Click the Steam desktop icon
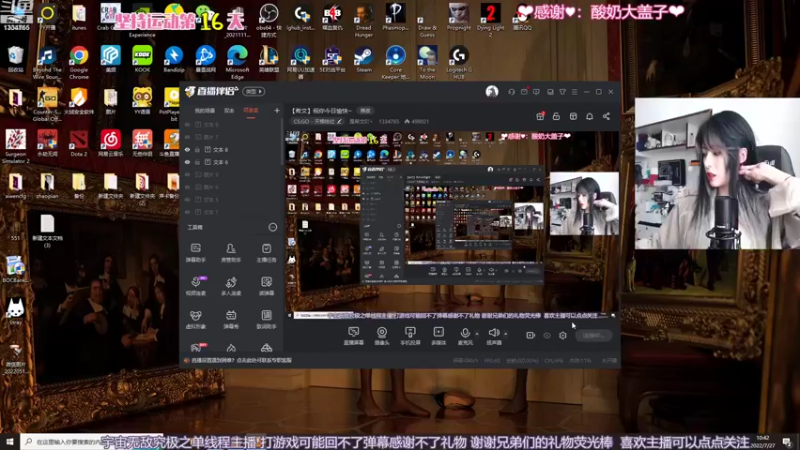Image resolution: width=800 pixels, height=450 pixels. (364, 59)
